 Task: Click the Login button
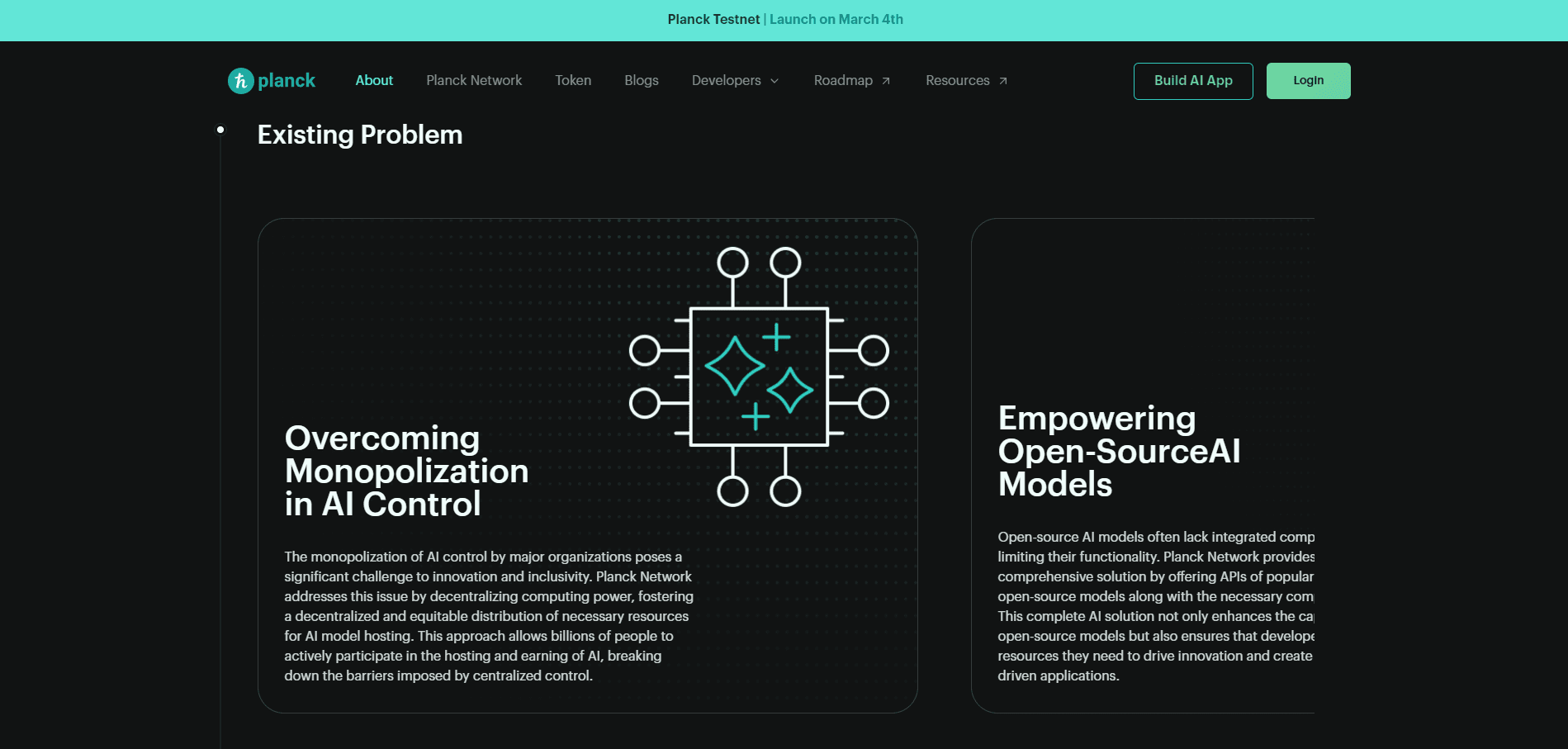click(x=1309, y=81)
